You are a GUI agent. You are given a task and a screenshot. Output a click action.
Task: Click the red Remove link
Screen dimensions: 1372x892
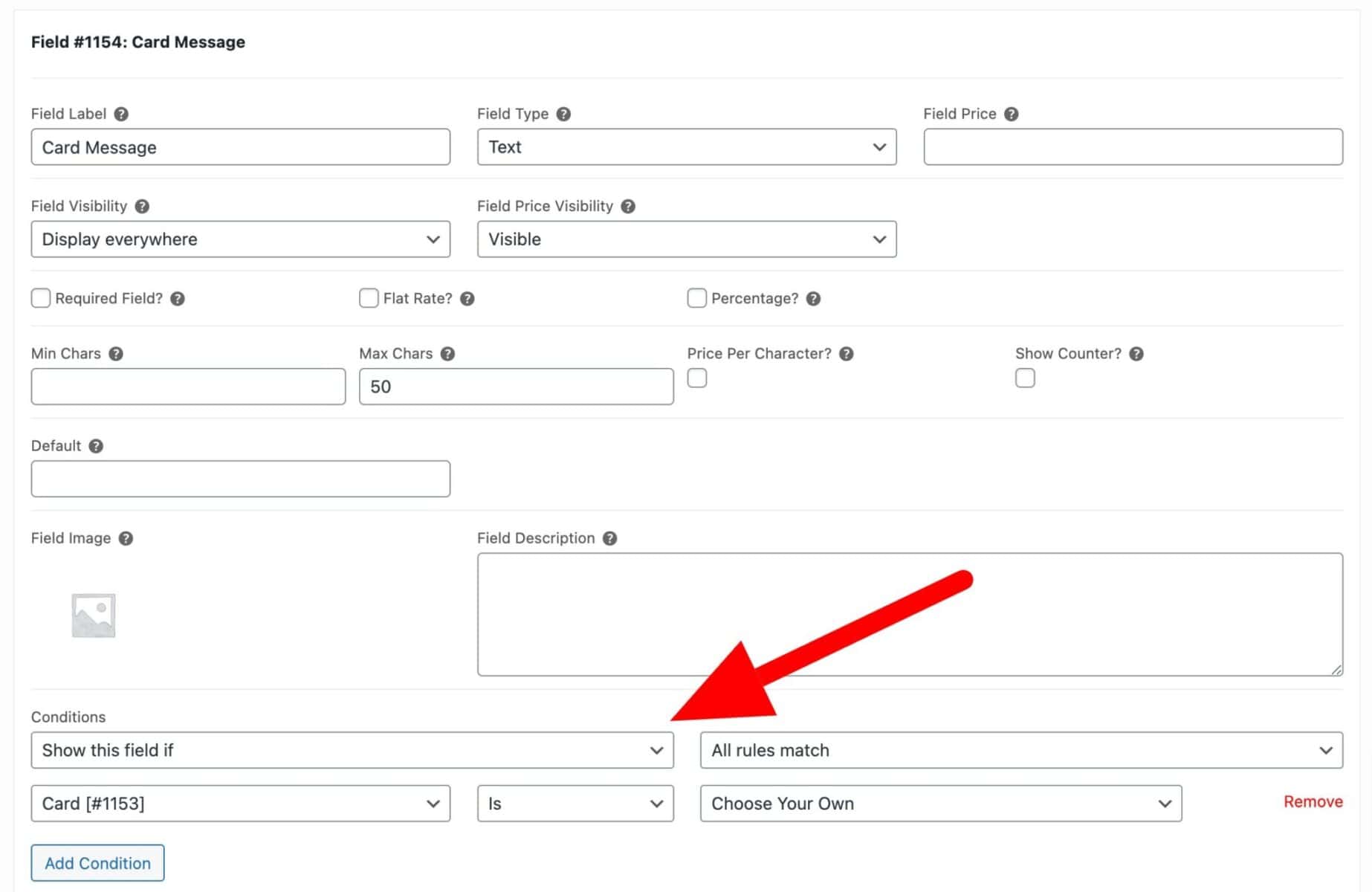pyautogui.click(x=1313, y=801)
